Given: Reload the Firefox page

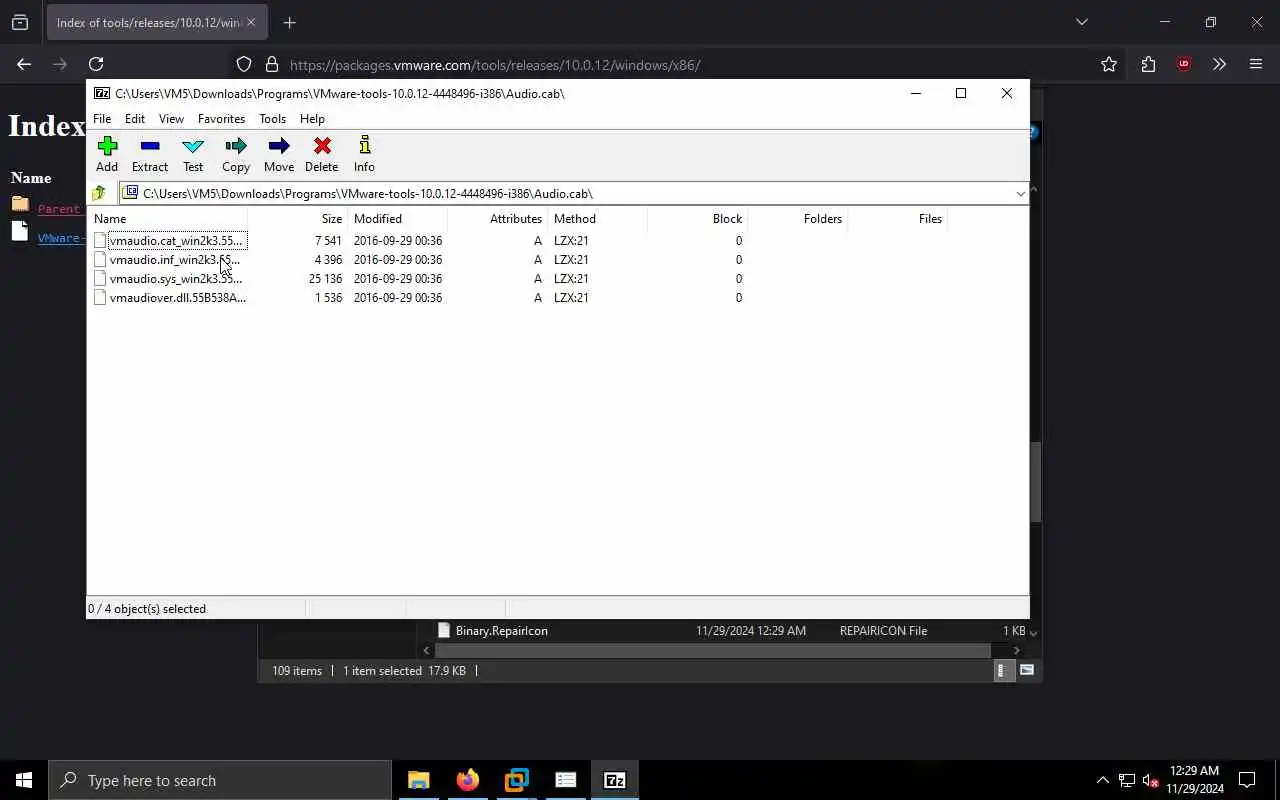Looking at the screenshot, I should (96, 64).
